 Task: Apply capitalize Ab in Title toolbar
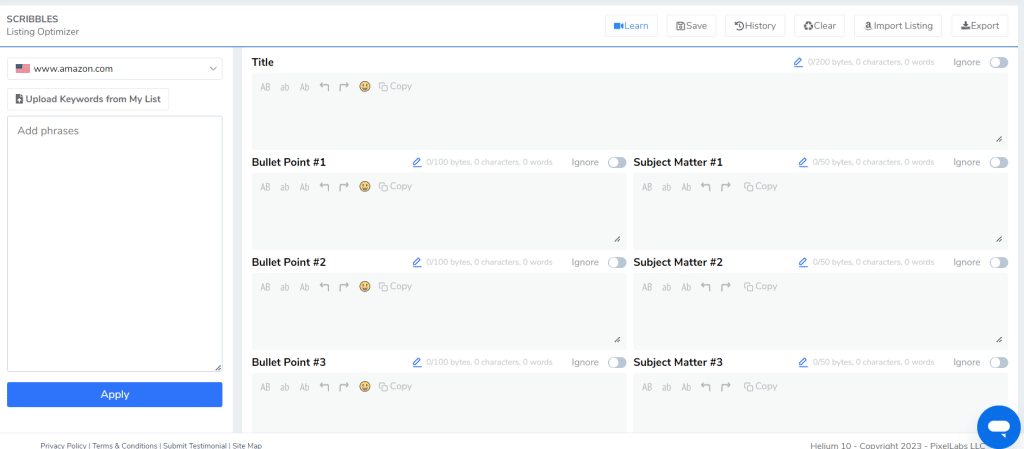click(x=304, y=87)
